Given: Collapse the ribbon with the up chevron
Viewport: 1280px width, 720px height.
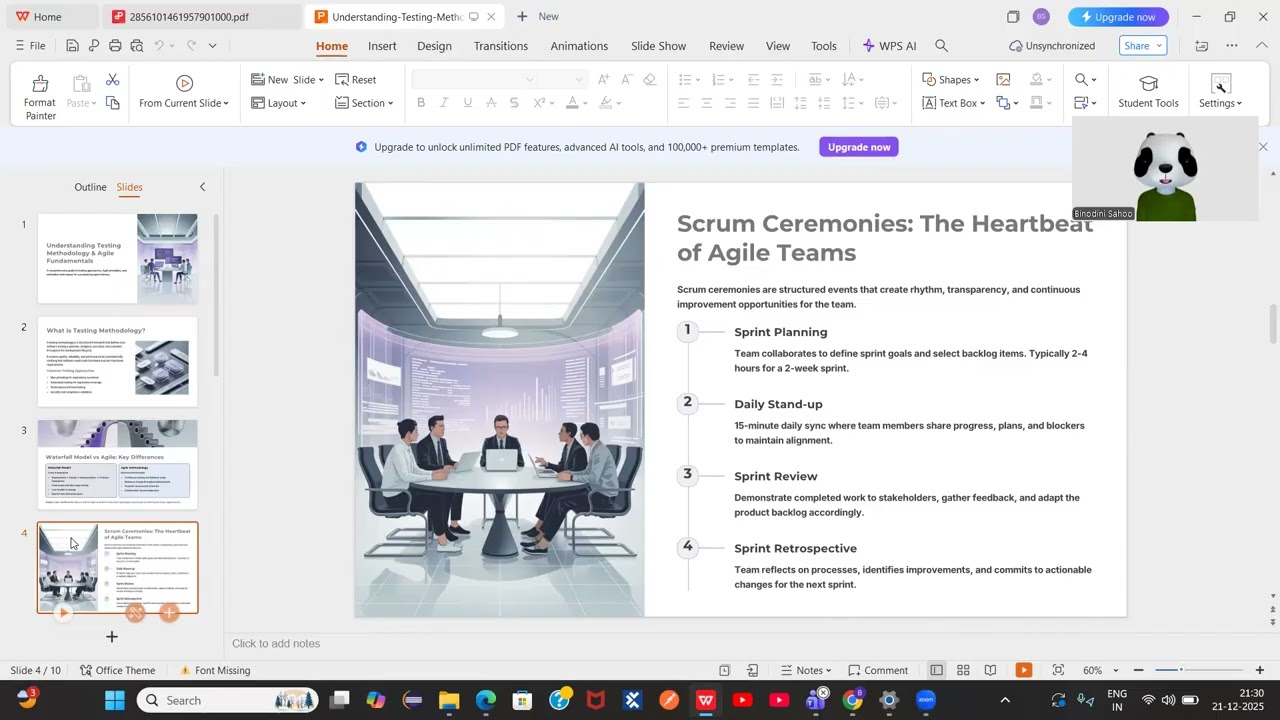Looking at the screenshot, I should pos(1262,46).
